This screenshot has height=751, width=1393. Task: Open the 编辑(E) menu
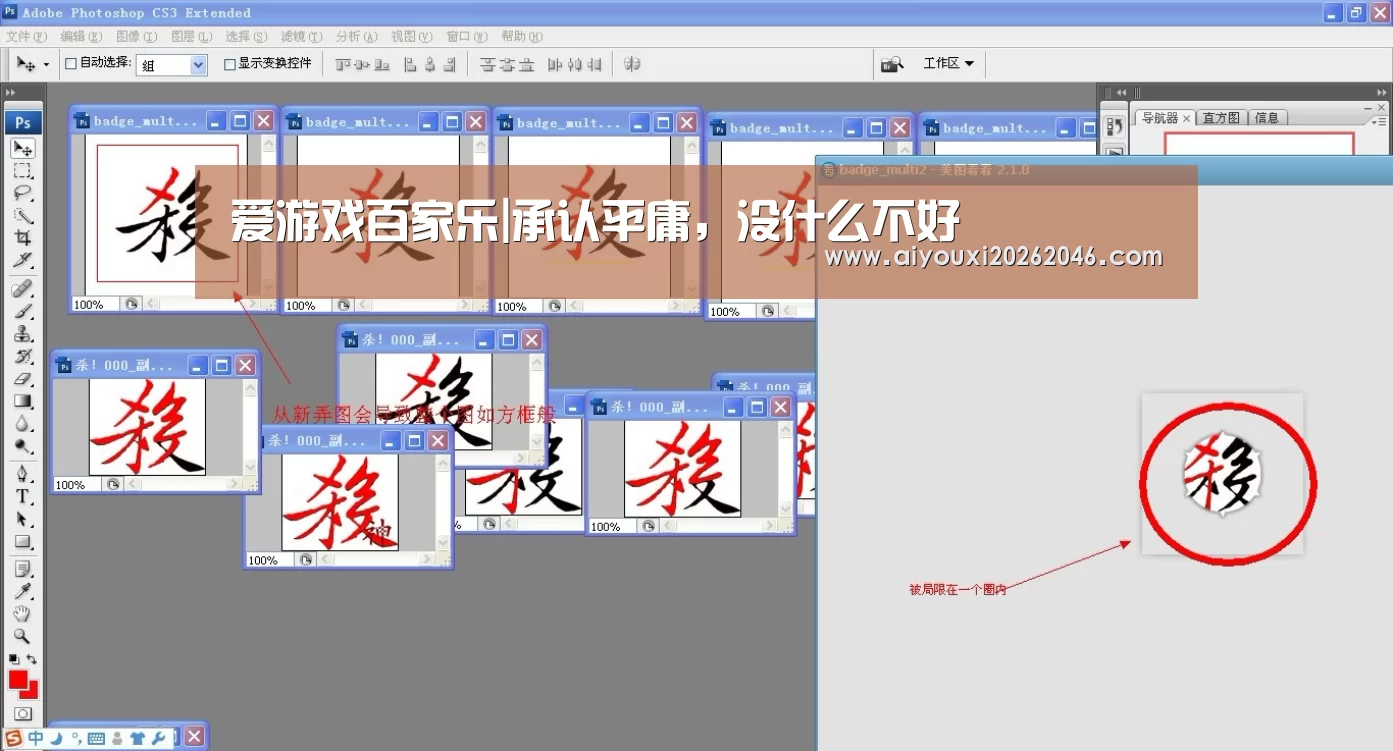pyautogui.click(x=81, y=37)
